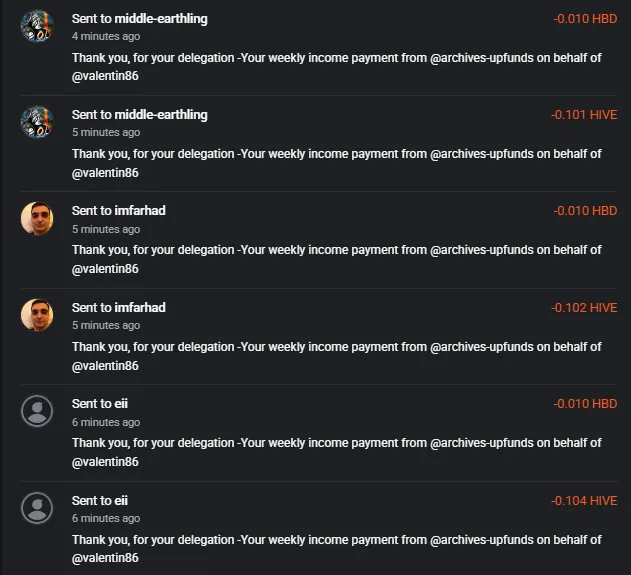Click eii's default avatar on the 0.104 HIVE row
The height and width of the screenshot is (575, 631).
37,508
